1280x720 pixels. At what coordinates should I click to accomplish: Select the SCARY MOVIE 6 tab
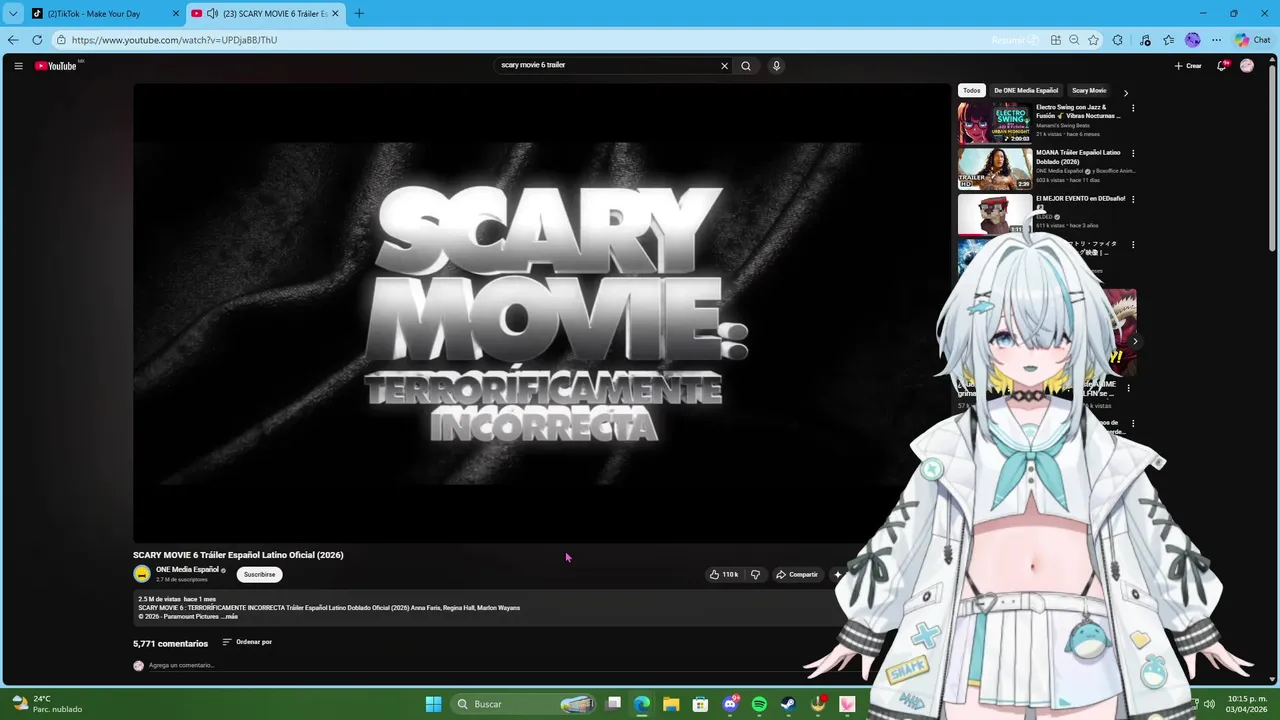266,13
